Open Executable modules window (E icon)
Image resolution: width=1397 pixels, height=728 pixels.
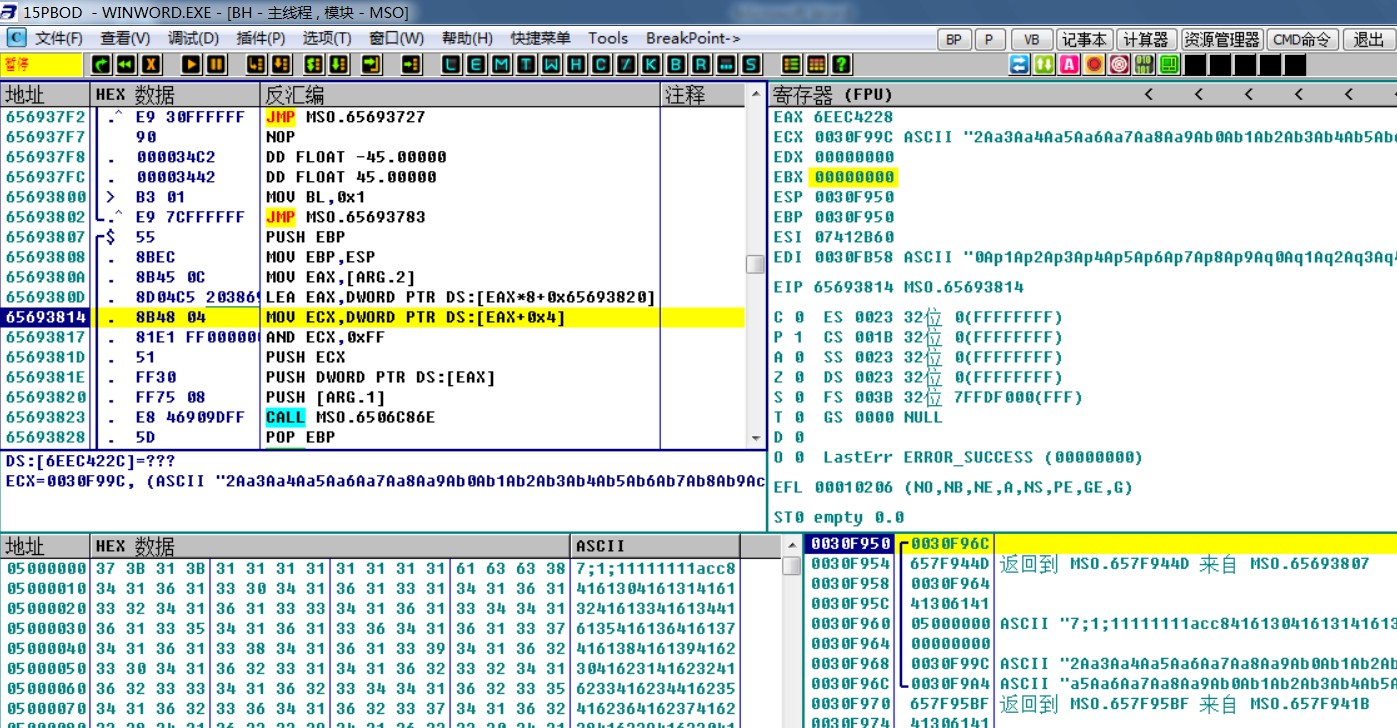tap(477, 64)
